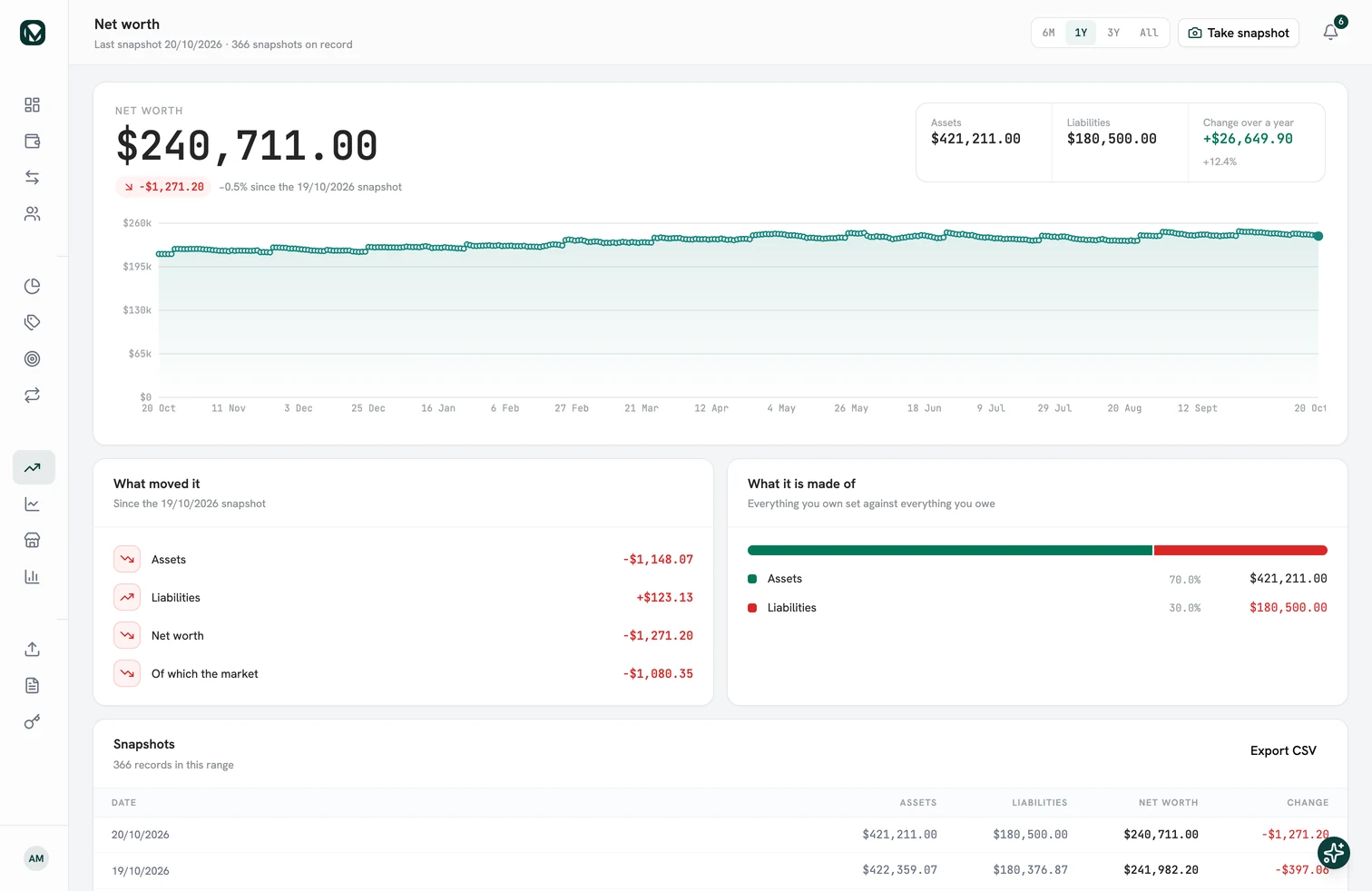The image size is (1372, 891).
Task: Open the bar chart icon in sidebar
Action: click(x=33, y=577)
